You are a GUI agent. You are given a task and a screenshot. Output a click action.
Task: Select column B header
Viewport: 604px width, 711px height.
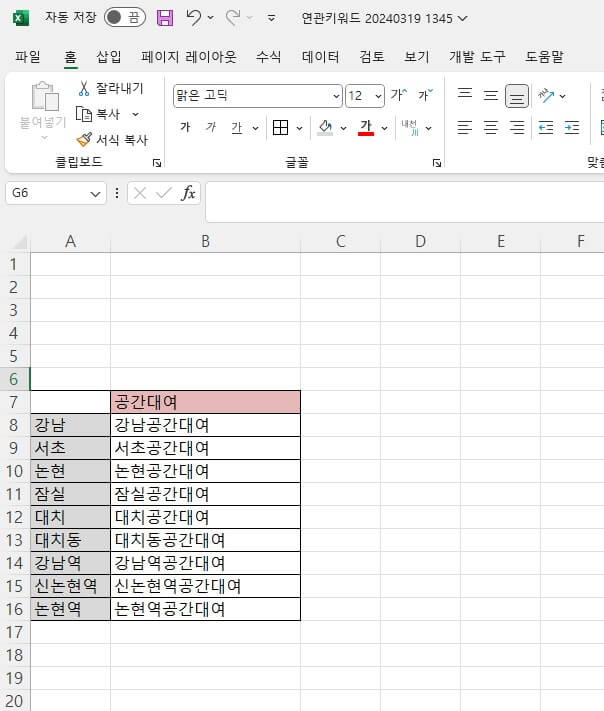click(205, 241)
